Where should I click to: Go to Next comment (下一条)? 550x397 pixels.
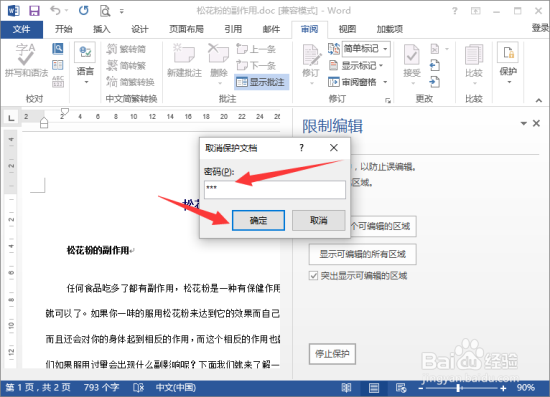pyautogui.click(x=256, y=65)
